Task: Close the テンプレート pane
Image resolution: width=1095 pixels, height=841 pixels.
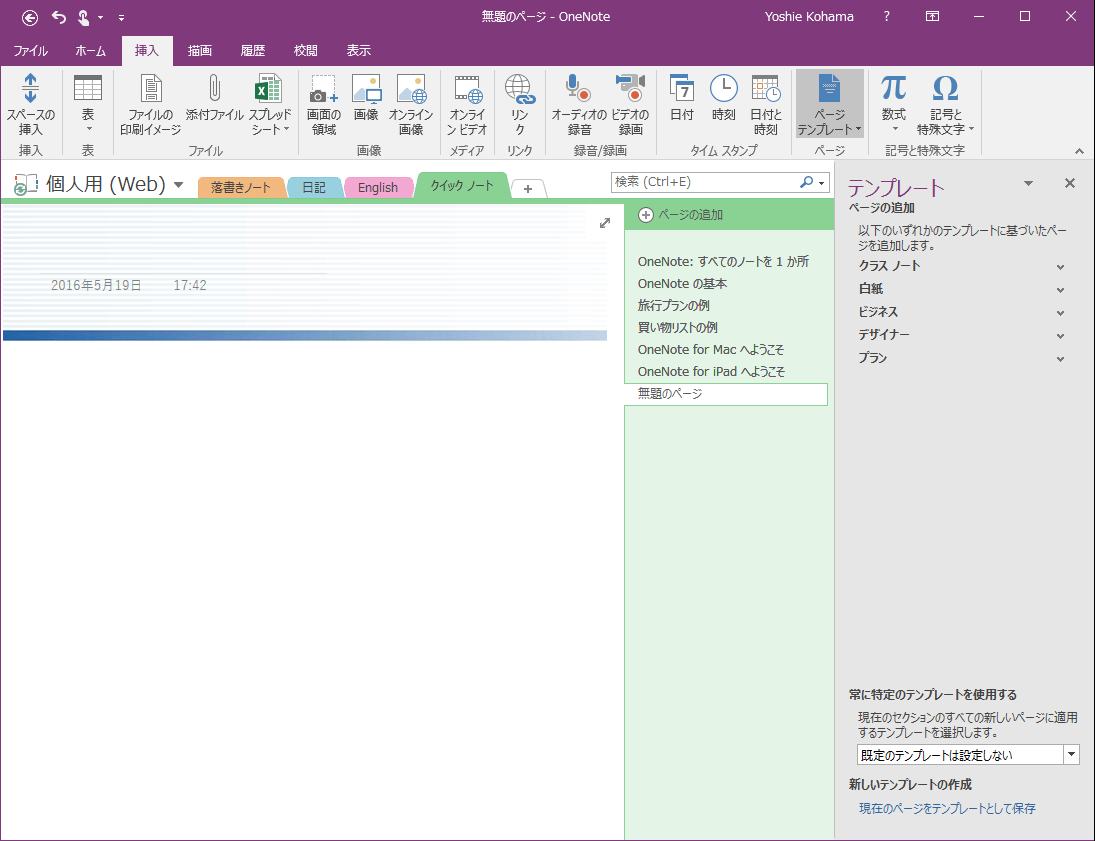Action: pyautogui.click(x=1069, y=183)
